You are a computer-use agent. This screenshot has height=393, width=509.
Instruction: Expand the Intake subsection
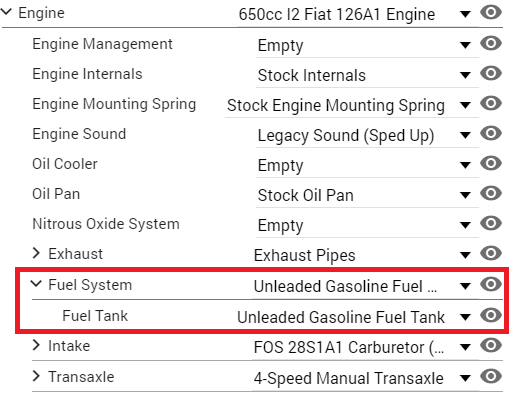click(x=36, y=345)
